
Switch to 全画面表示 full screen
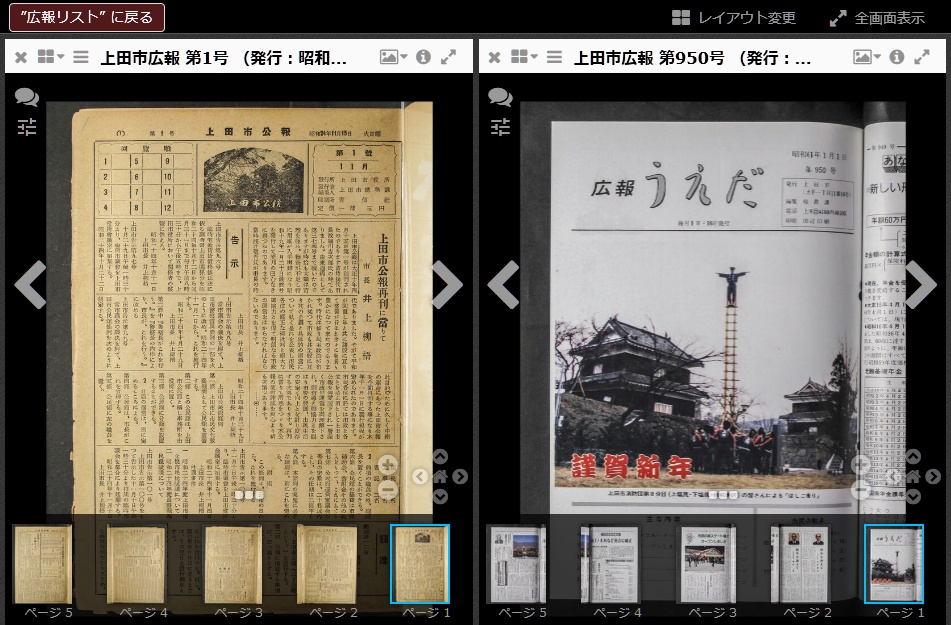point(877,18)
